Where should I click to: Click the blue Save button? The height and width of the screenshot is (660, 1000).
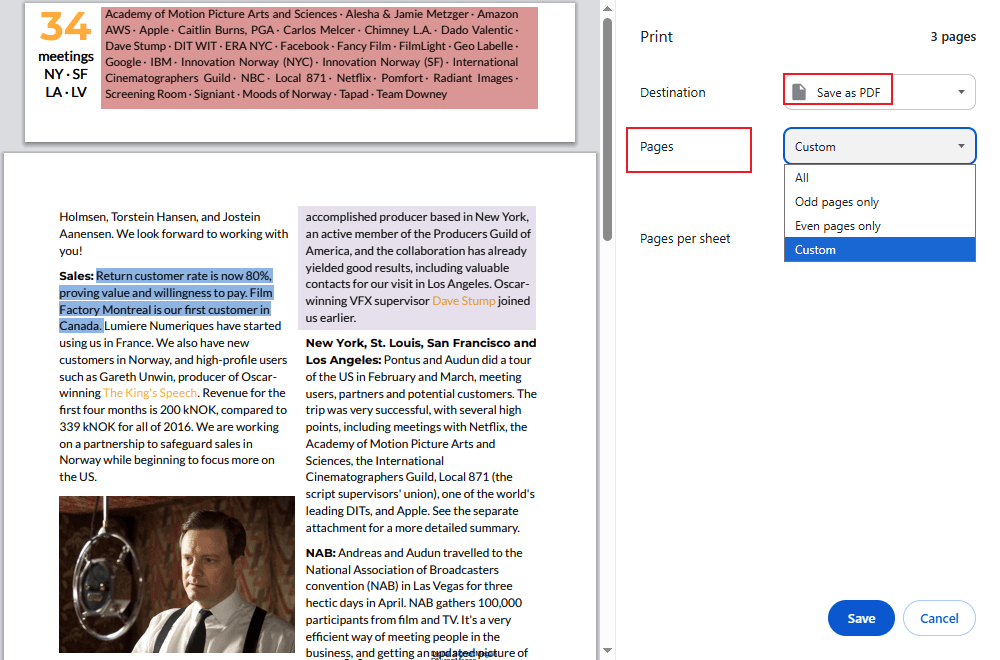861,618
